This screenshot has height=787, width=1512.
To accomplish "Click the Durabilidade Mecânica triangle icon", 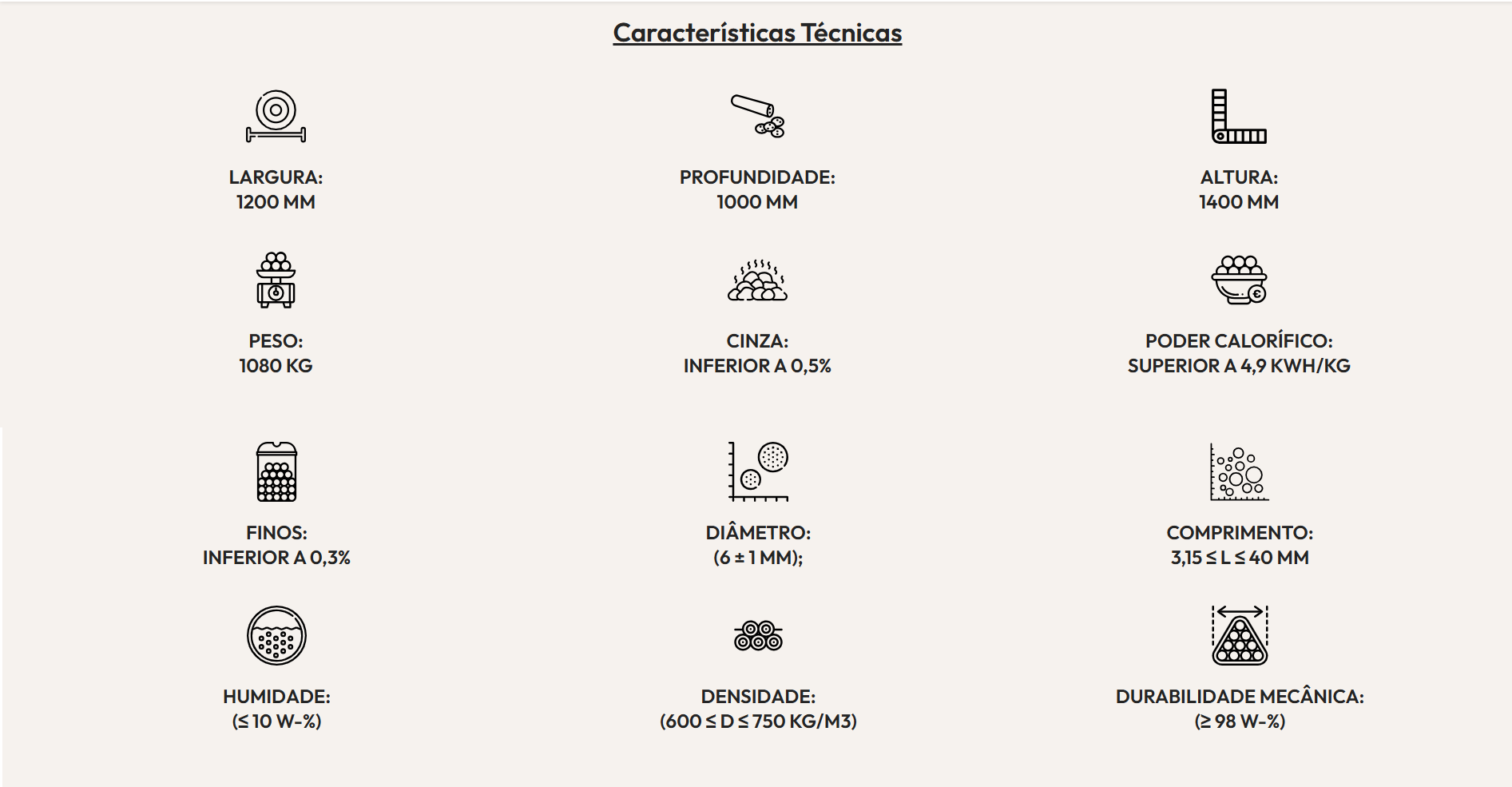I will coord(1240,635).
